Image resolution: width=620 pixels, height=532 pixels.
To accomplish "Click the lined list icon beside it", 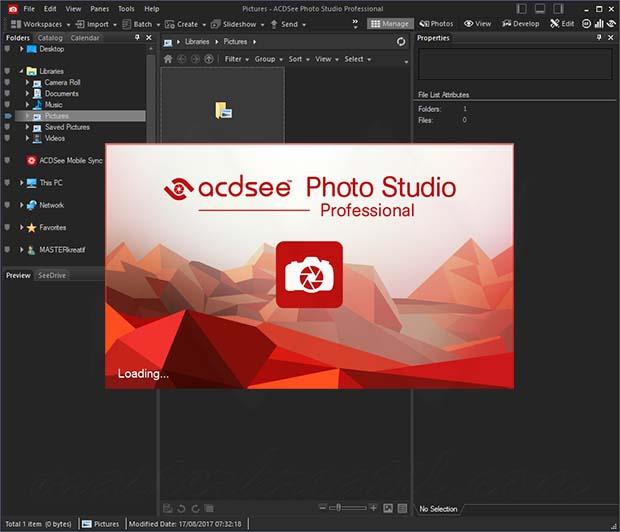I will 402,508.
